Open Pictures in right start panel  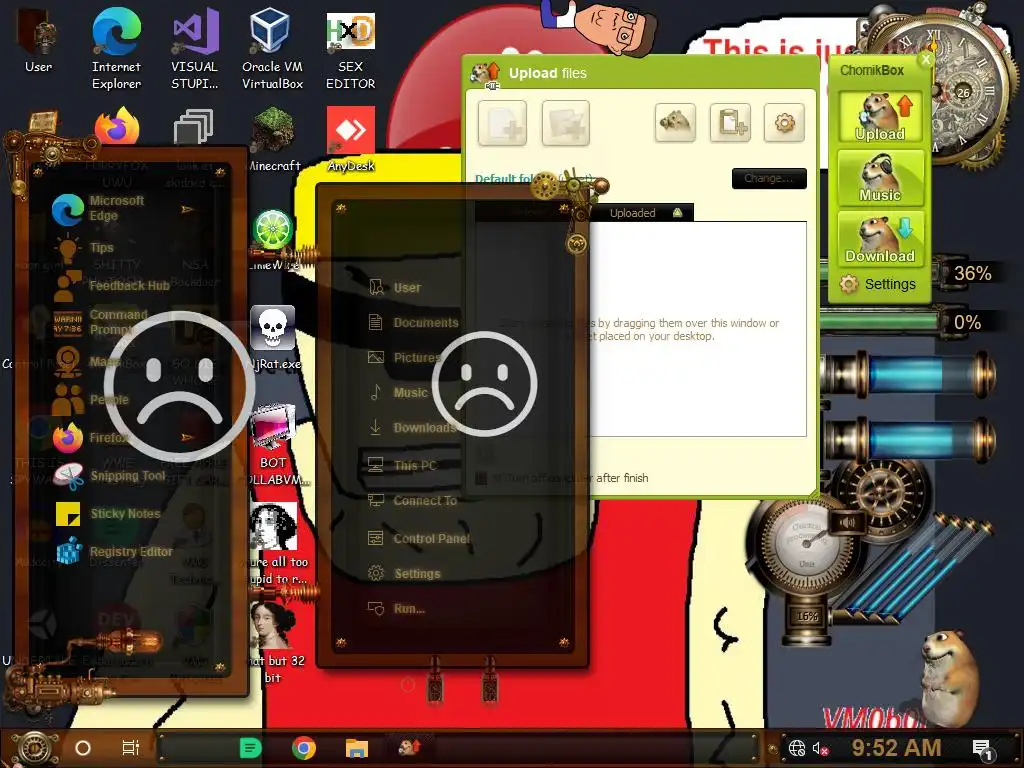(x=405, y=357)
